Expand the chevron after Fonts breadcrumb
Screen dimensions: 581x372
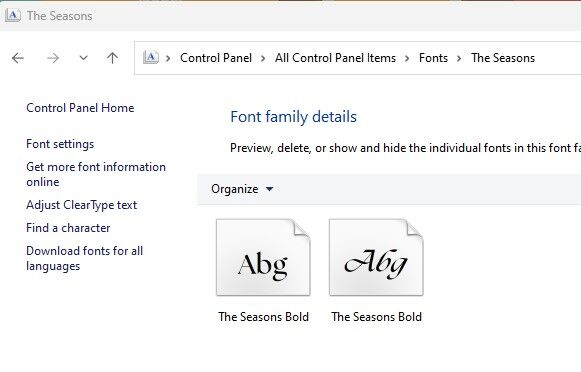pyautogui.click(x=459, y=59)
